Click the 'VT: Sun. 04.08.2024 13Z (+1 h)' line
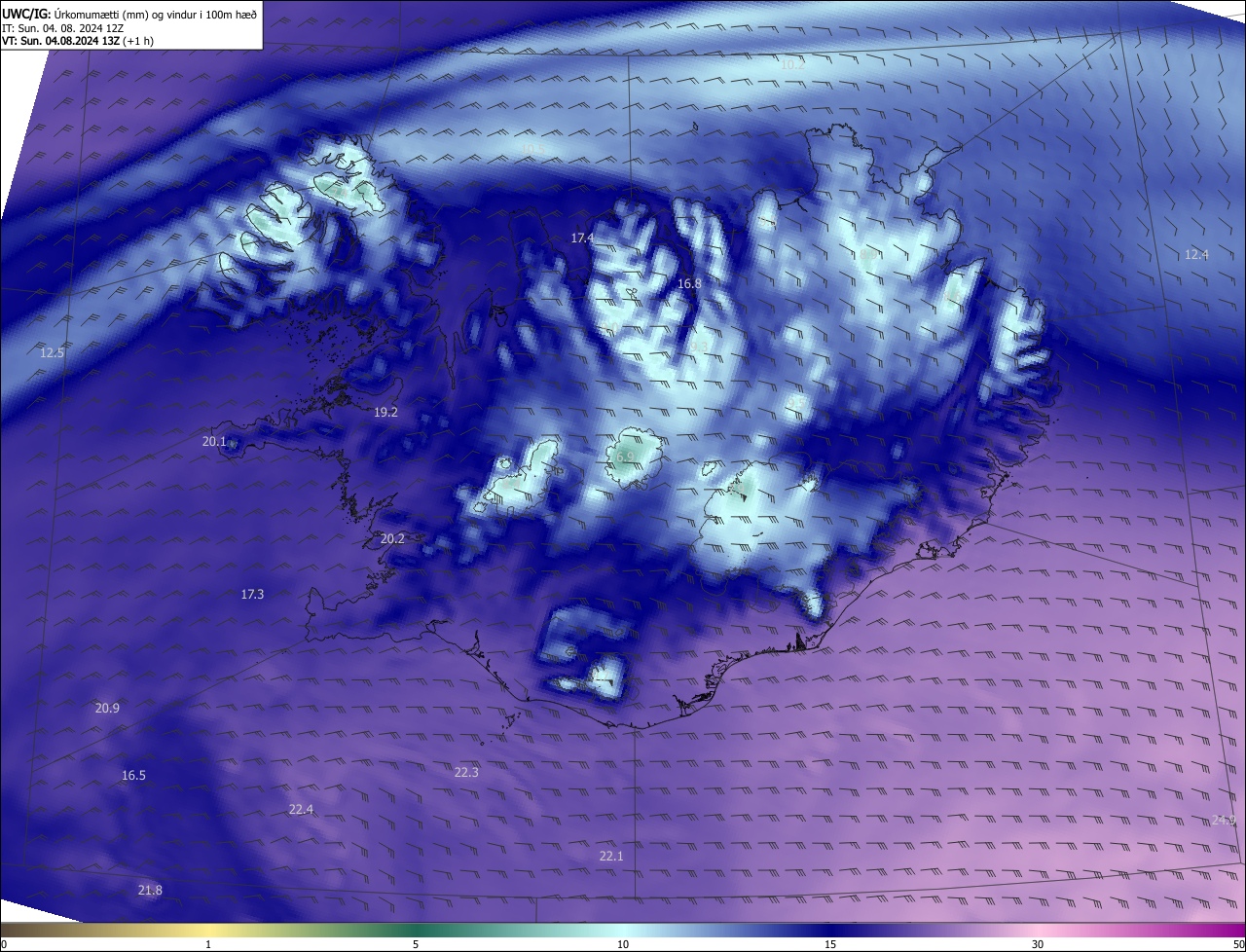This screenshot has width=1246, height=952. coord(78,41)
